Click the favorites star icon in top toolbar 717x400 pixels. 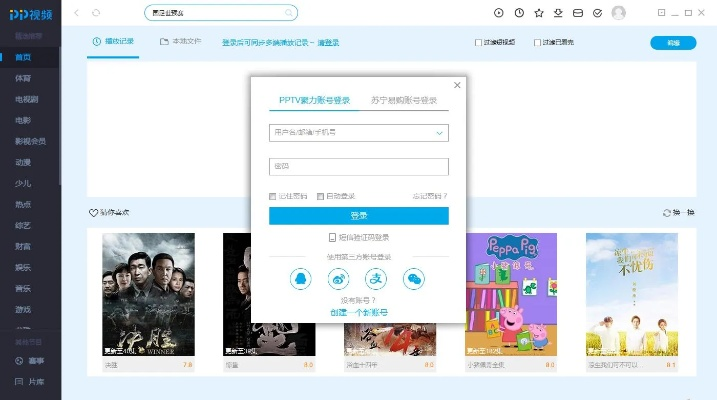click(x=539, y=13)
